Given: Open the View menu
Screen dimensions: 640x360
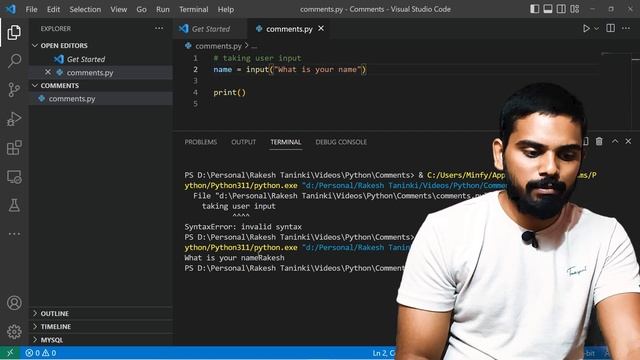Looking at the screenshot, I should coord(118,9).
